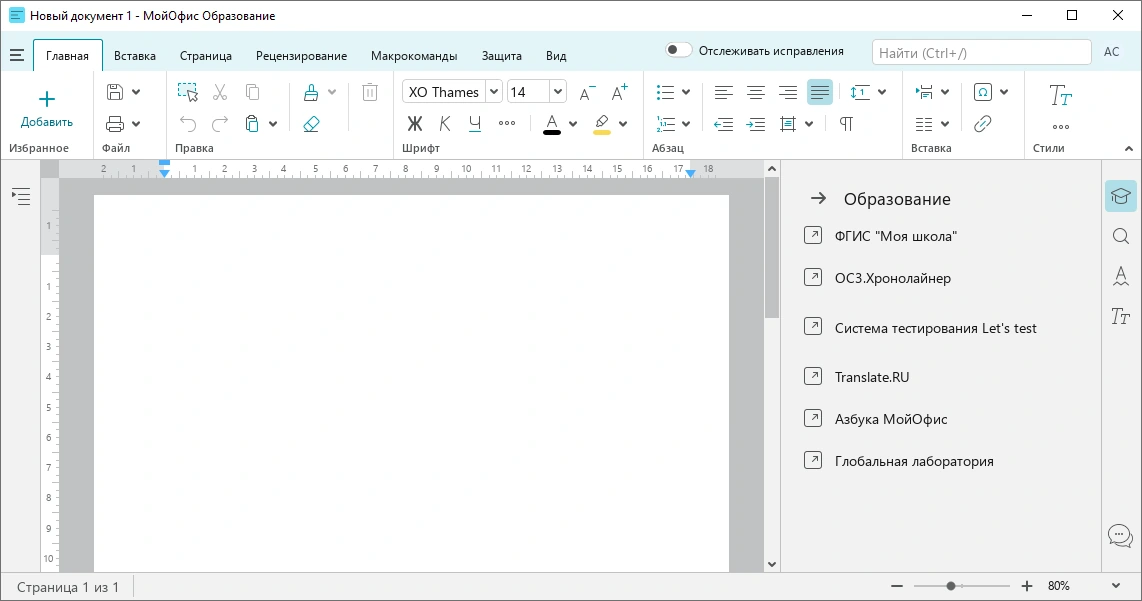
Task: Open the Образование graduation cap sidebar icon
Action: [1120, 196]
